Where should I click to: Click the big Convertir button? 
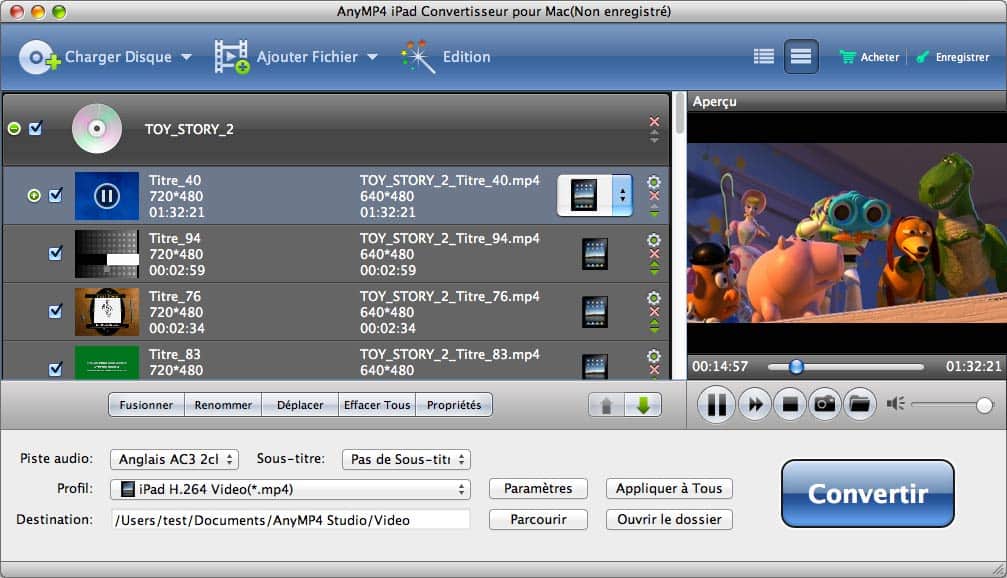(868, 493)
